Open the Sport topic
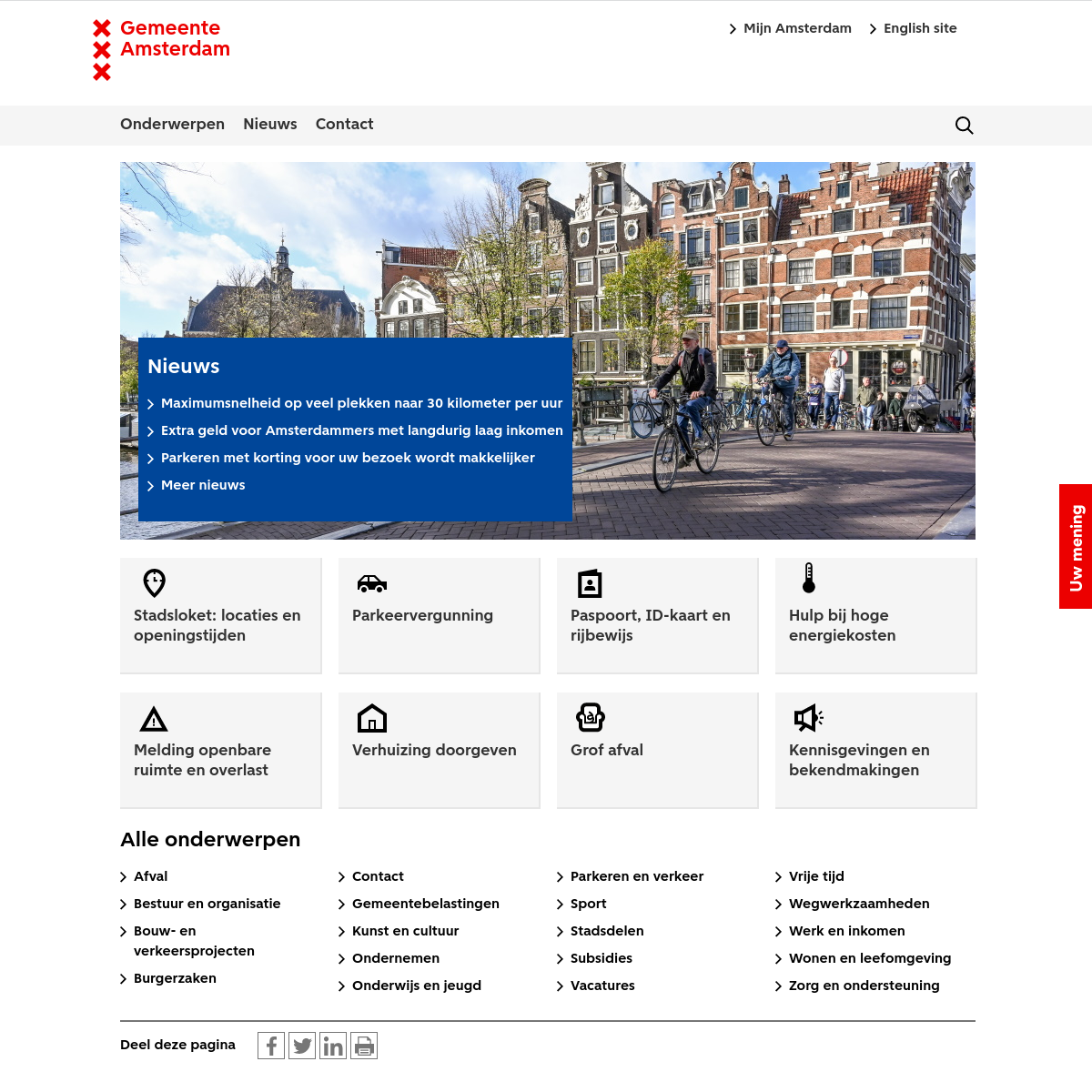Viewport: 1092px width, 1092px height. [x=581, y=904]
